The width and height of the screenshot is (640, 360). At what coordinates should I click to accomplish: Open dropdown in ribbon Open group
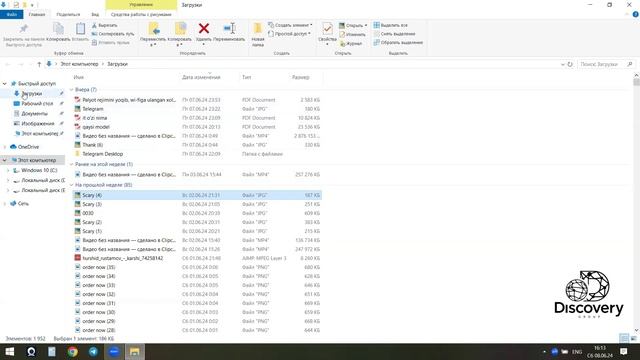(353, 25)
